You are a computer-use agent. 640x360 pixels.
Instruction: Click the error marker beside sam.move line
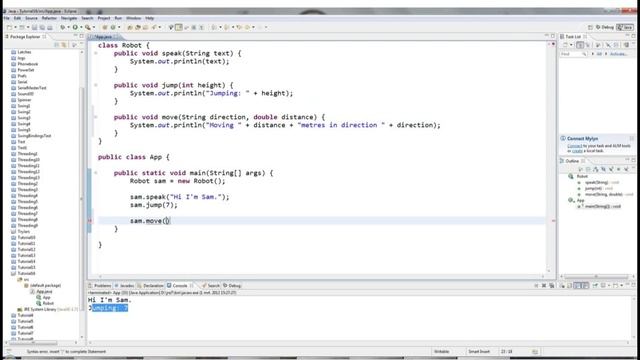pos(90,221)
